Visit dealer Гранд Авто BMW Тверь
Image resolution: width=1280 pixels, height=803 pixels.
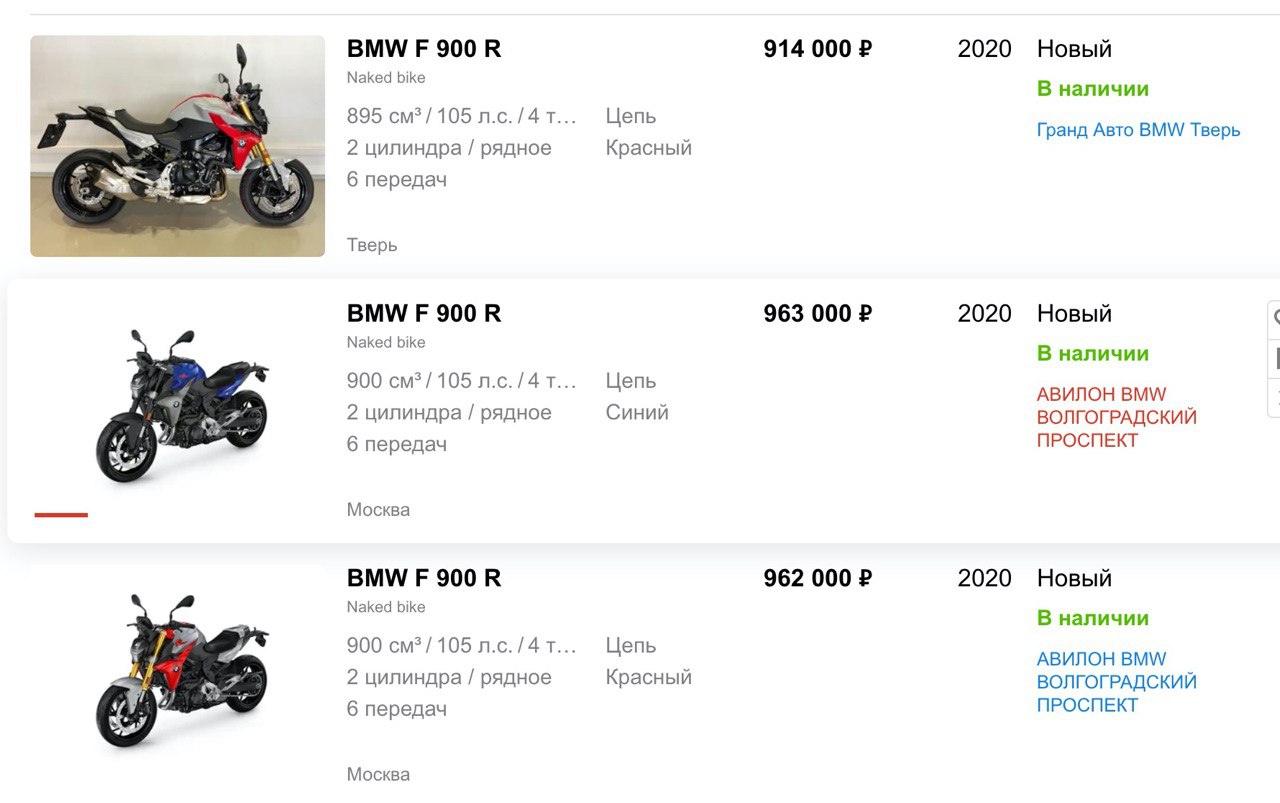coord(1138,130)
